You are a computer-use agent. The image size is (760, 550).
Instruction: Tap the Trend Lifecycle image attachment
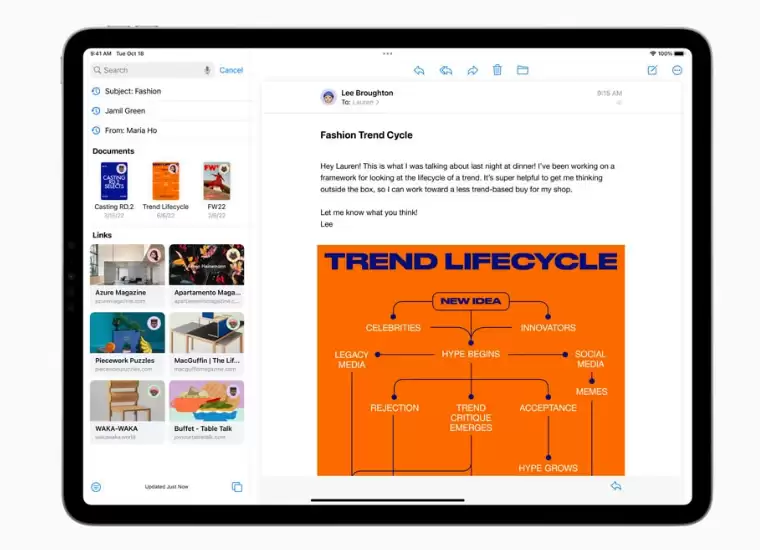coord(471,360)
